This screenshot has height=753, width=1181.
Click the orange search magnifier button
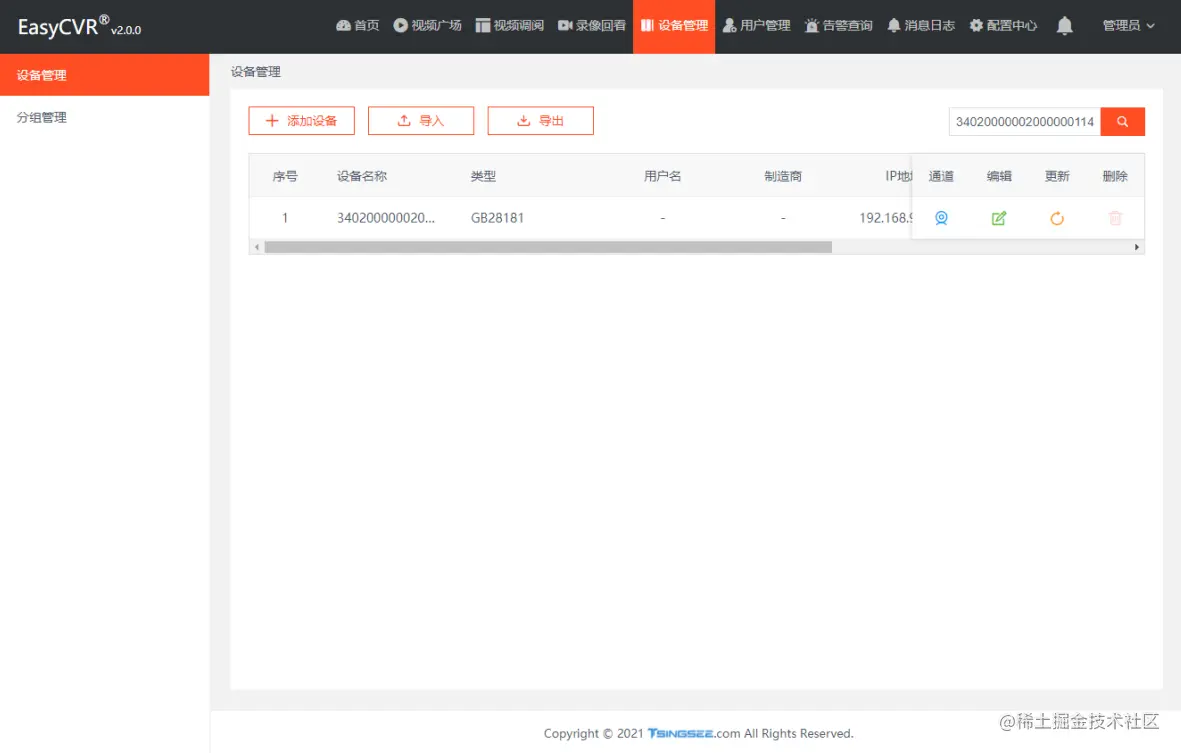coord(1122,121)
